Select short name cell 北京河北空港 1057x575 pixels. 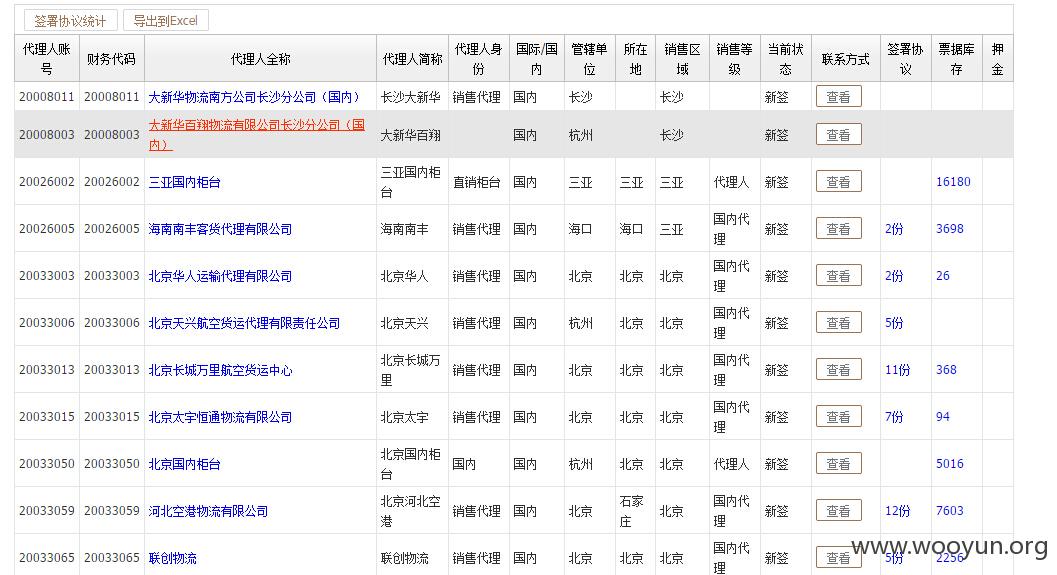(x=411, y=512)
